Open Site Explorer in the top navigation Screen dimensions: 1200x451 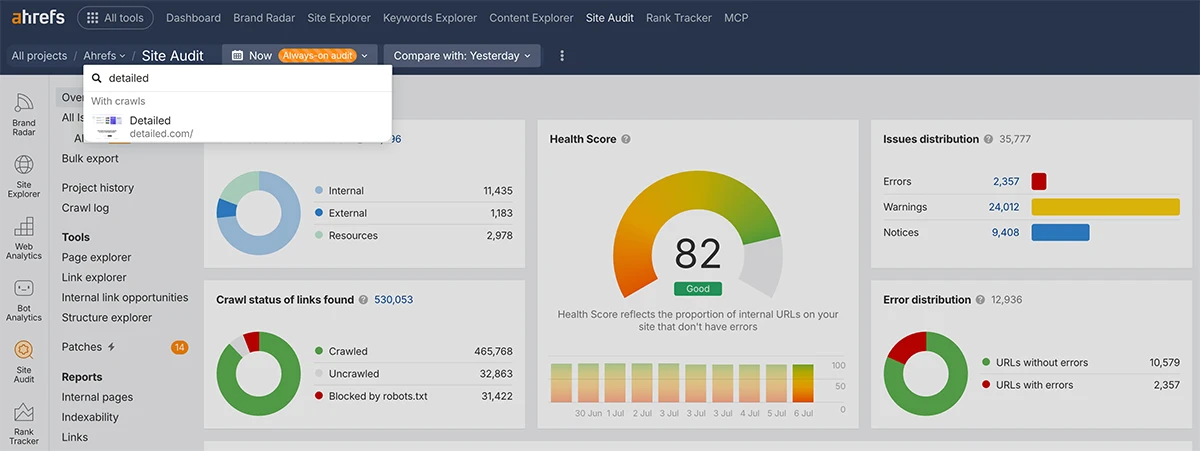[x=338, y=18]
